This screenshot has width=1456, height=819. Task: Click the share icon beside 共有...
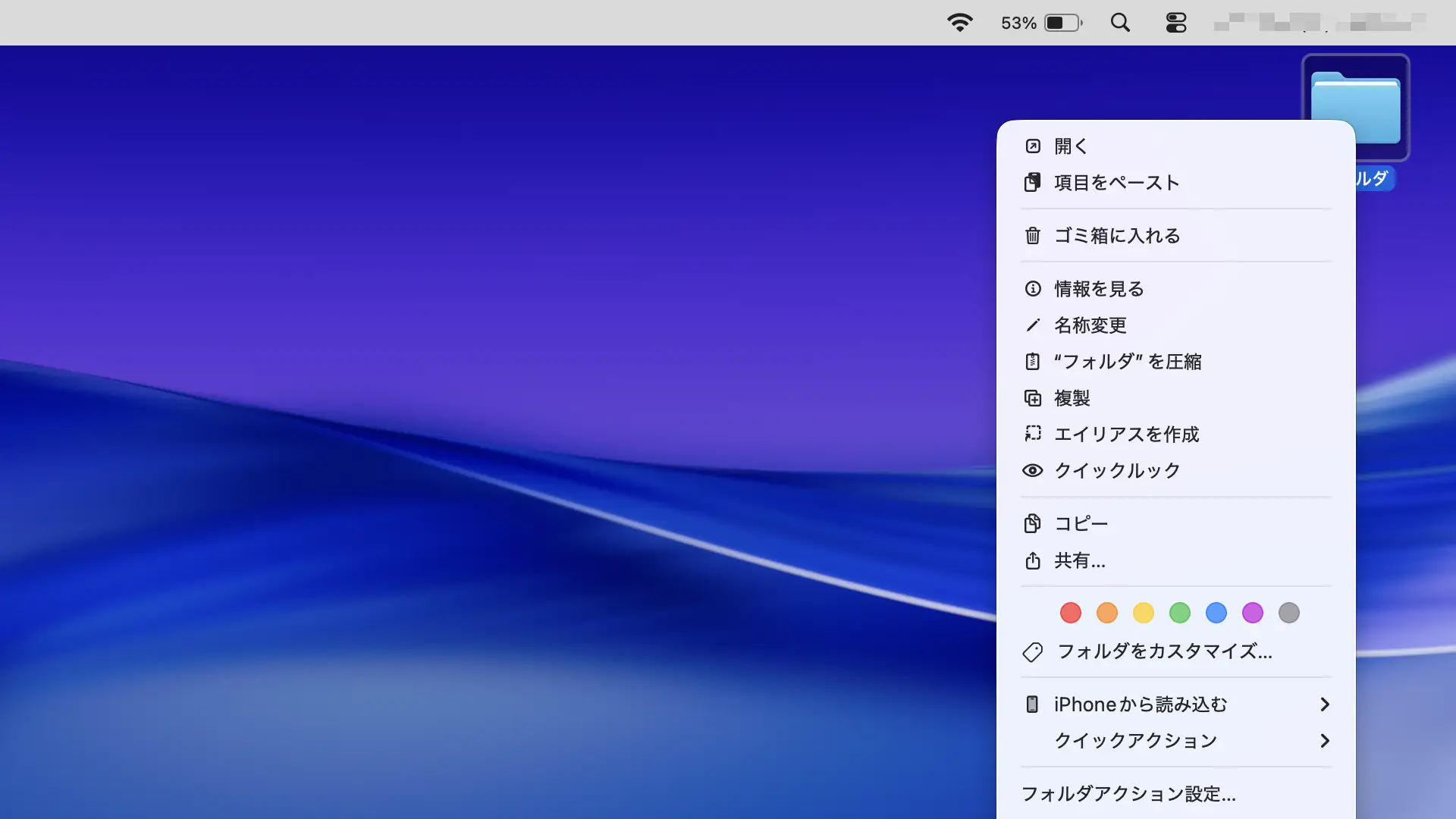pos(1032,560)
